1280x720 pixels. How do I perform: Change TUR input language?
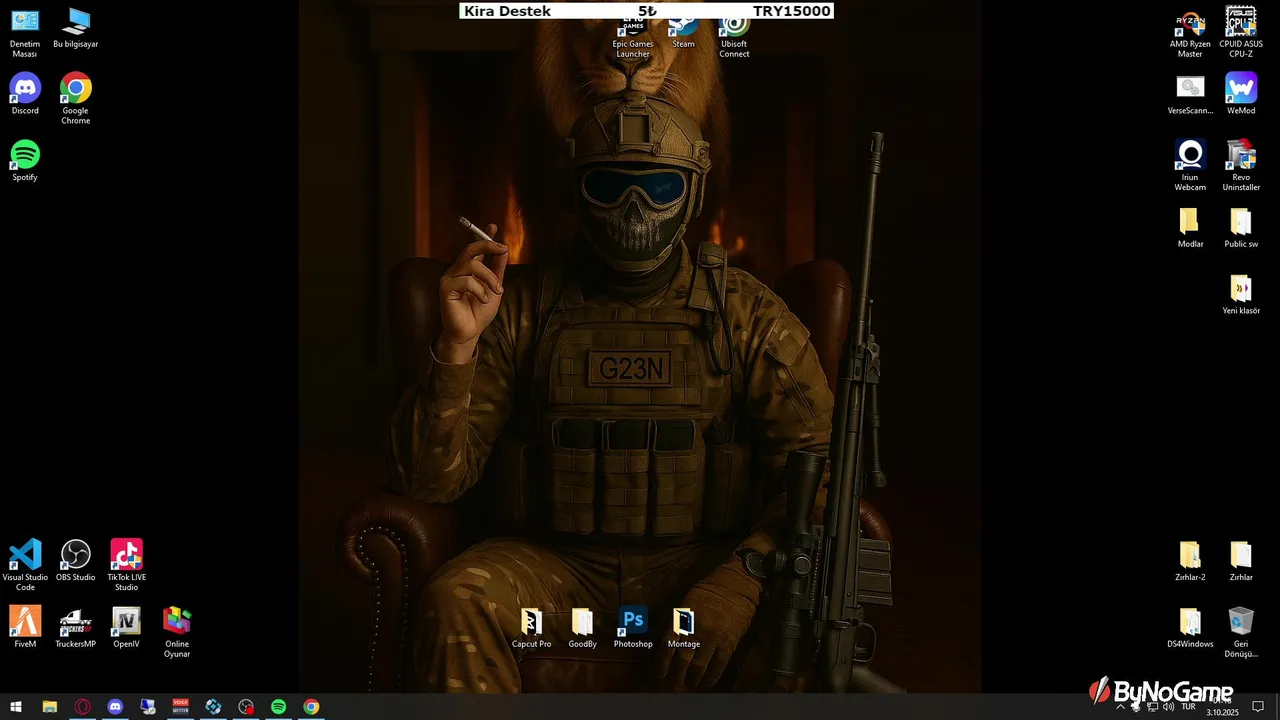tap(1189, 707)
